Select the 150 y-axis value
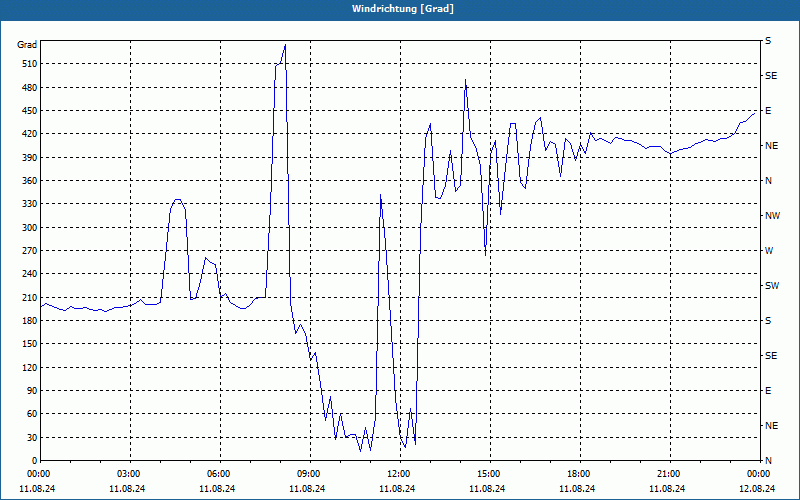Screen dimensions: 800x500 (x=30, y=344)
